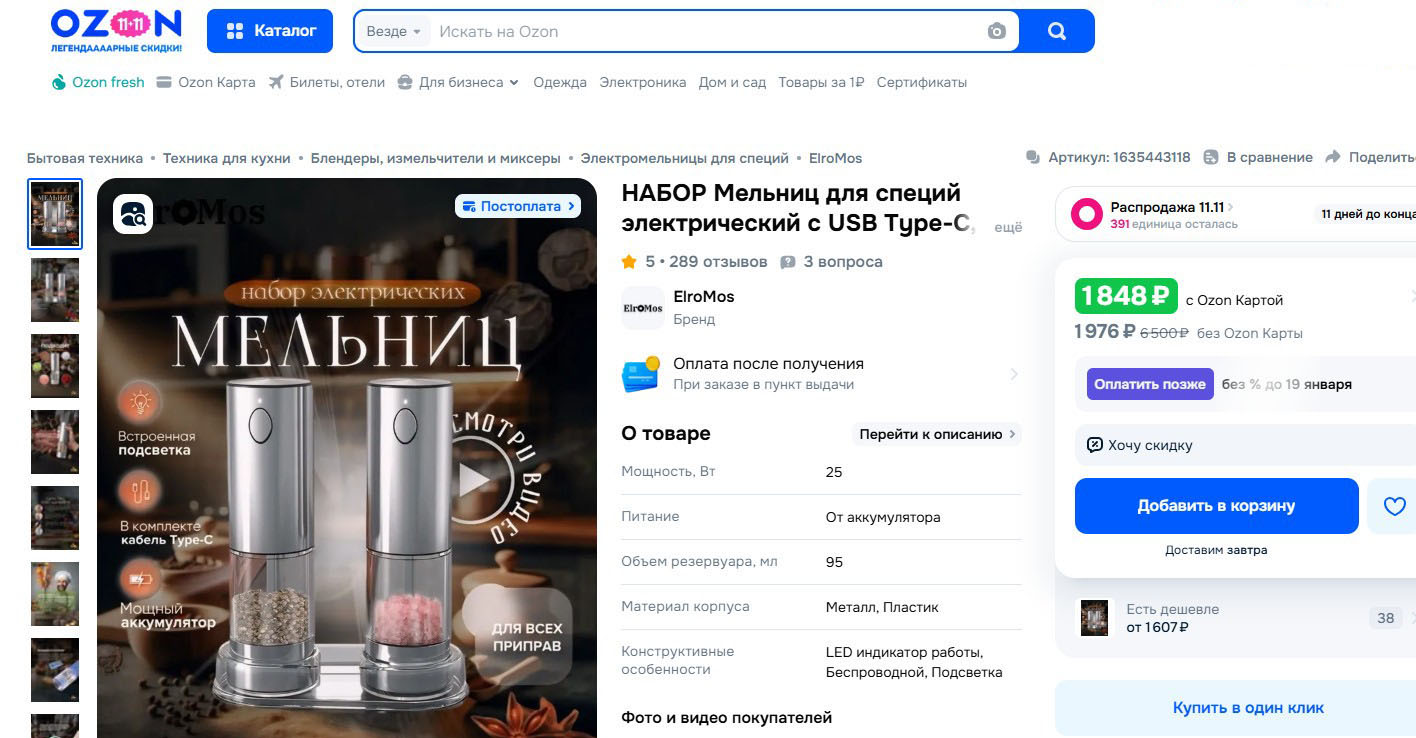Screen dimensions: 1416x738
Task: Expand the 'Для бизнеса' menu
Action: point(459,82)
